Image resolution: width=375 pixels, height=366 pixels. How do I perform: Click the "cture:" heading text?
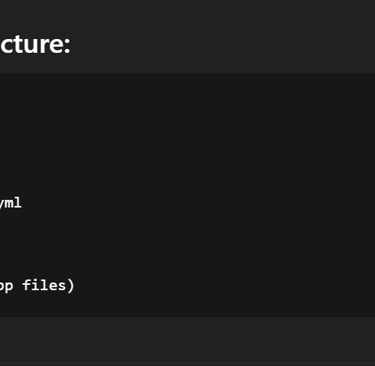[x=35, y=44]
